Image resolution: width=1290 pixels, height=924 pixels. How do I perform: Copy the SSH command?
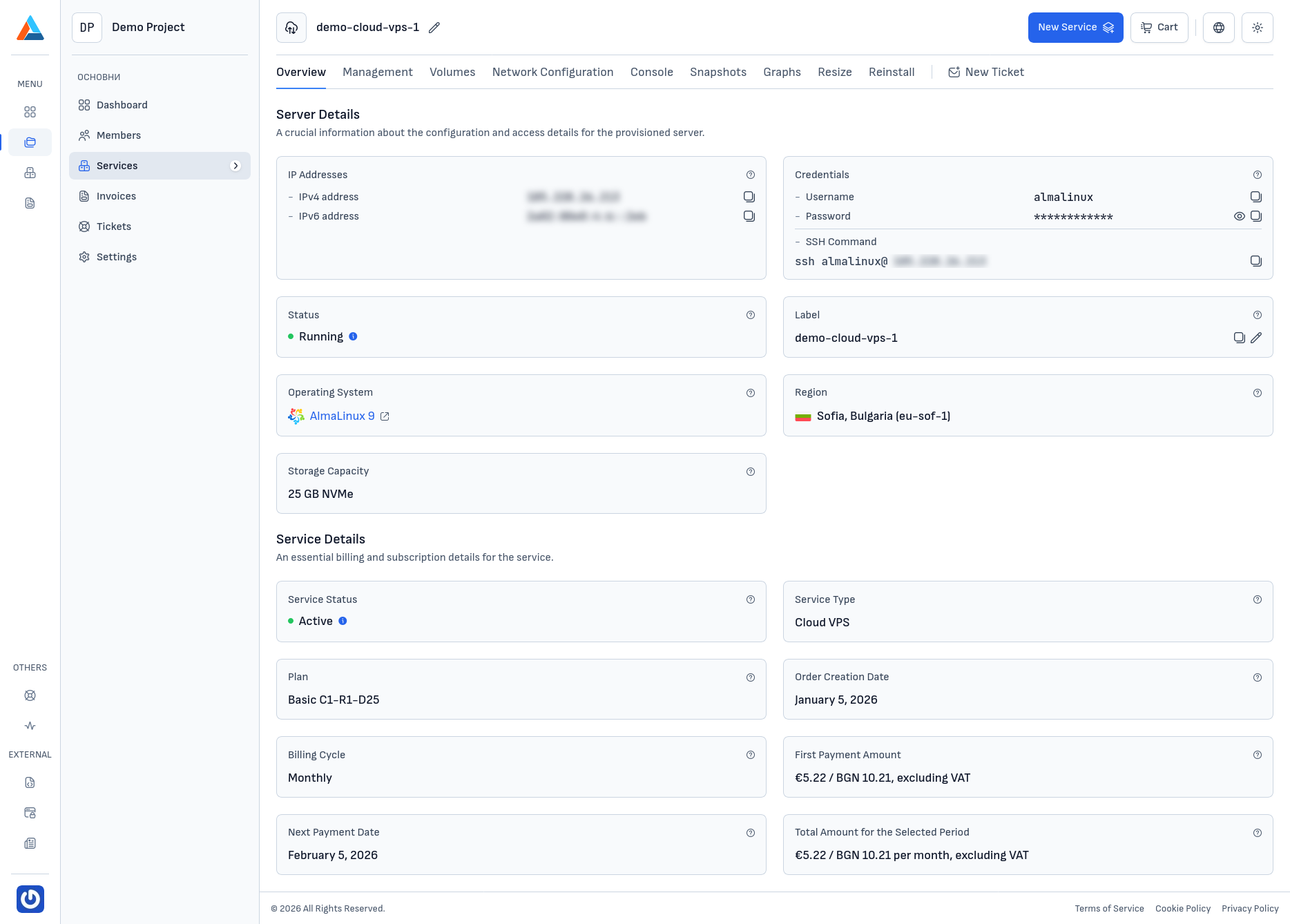[1256, 261]
